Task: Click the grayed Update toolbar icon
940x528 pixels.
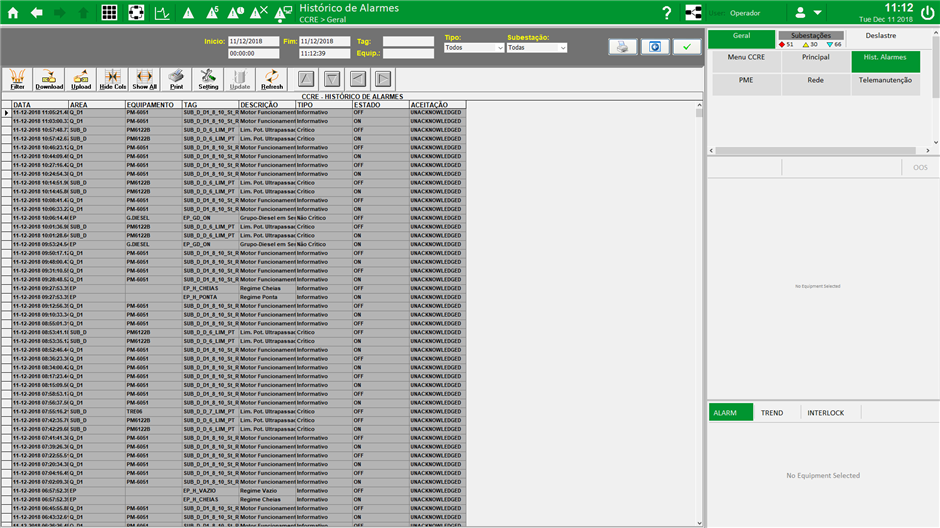Action: click(x=240, y=79)
